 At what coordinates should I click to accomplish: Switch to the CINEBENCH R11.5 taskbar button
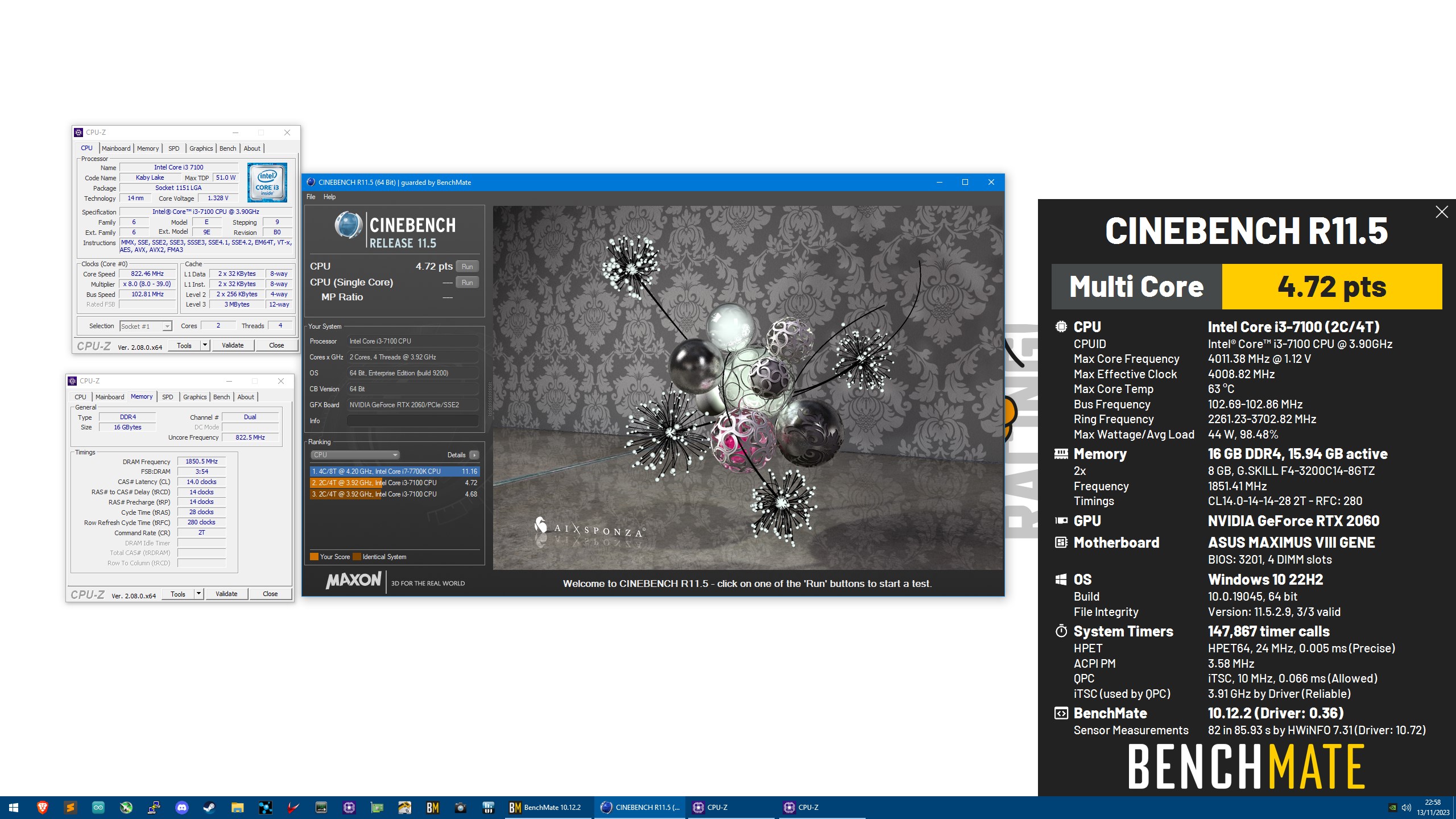[x=641, y=807]
